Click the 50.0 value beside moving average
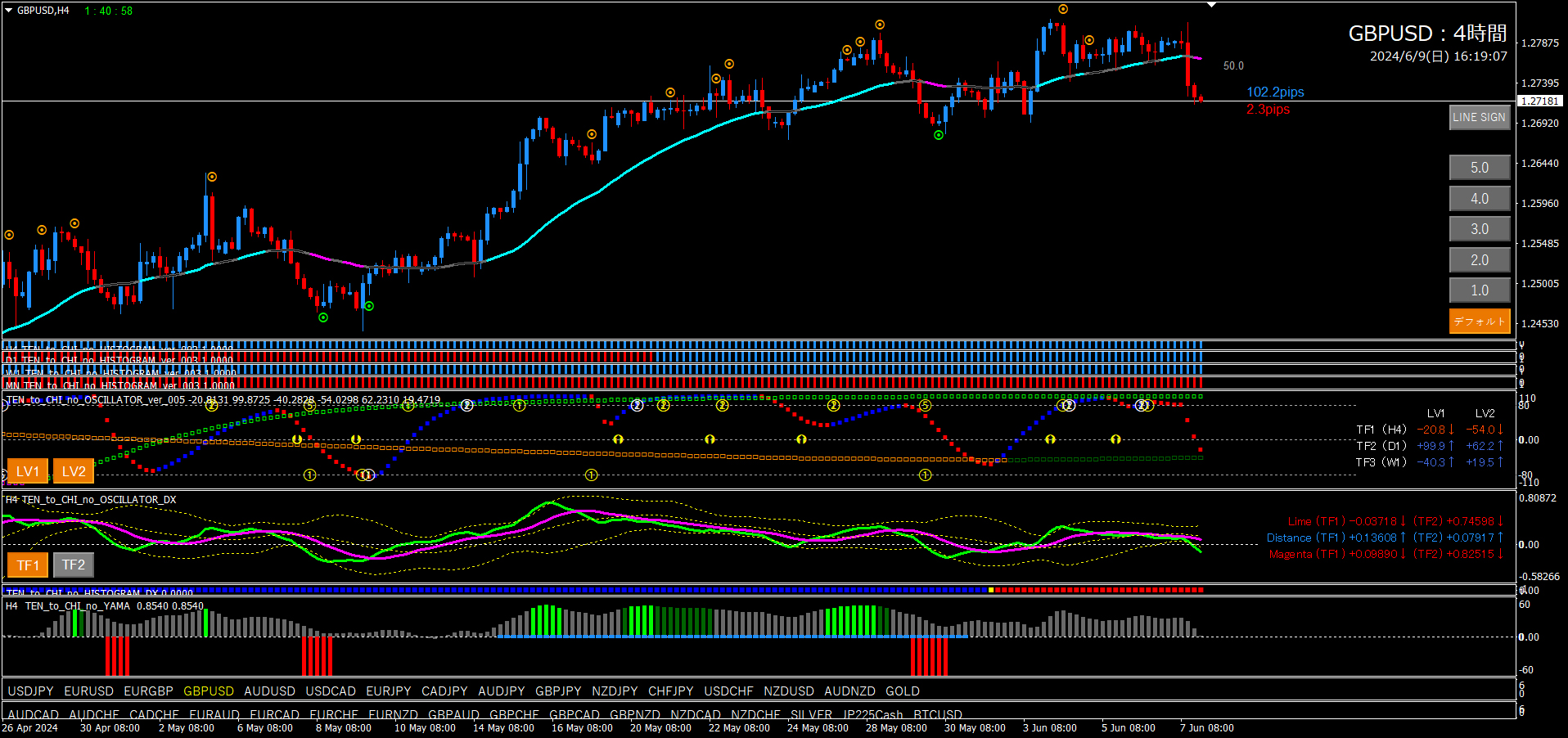This screenshot has height=738, width=1568. (x=1233, y=66)
